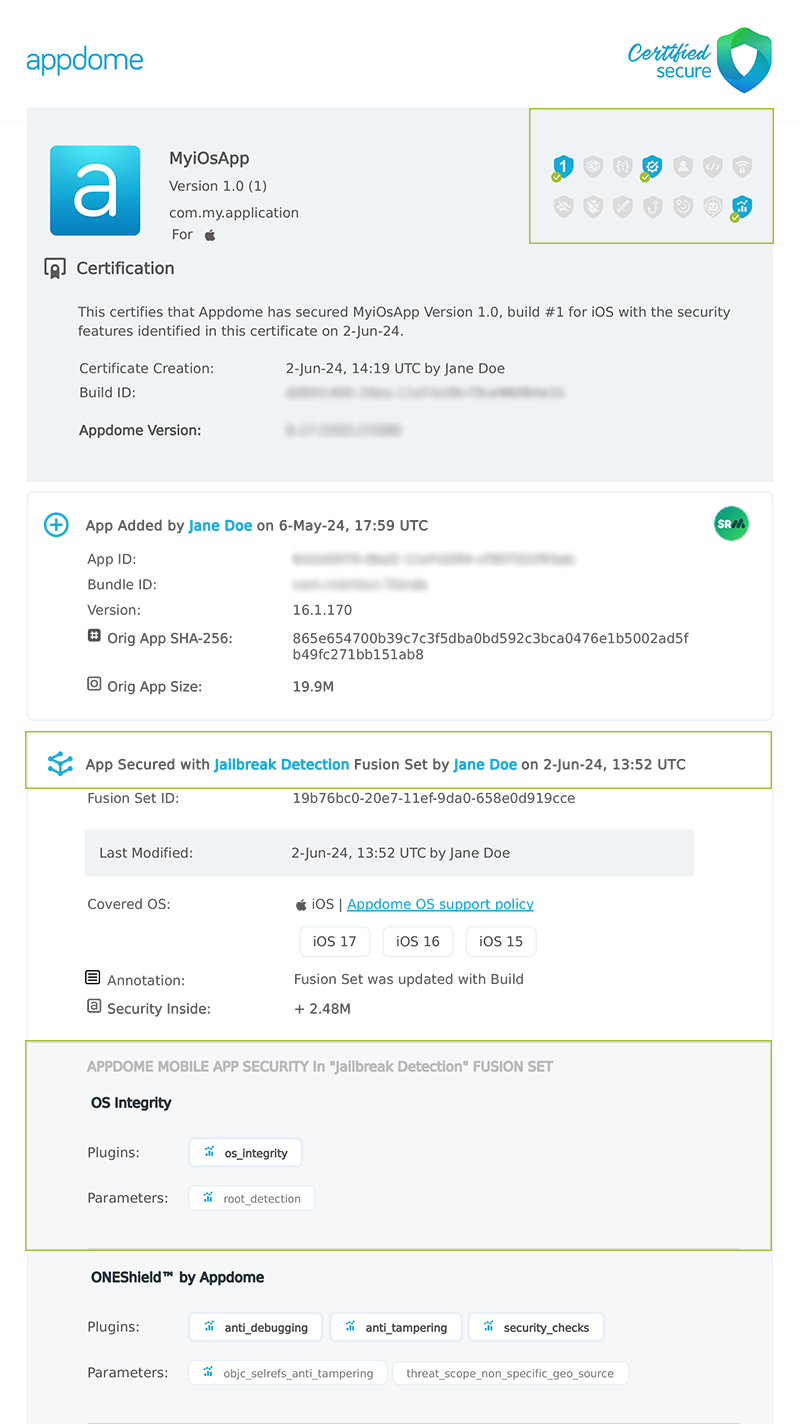Click the blue analytics chart shield badge

click(741, 207)
